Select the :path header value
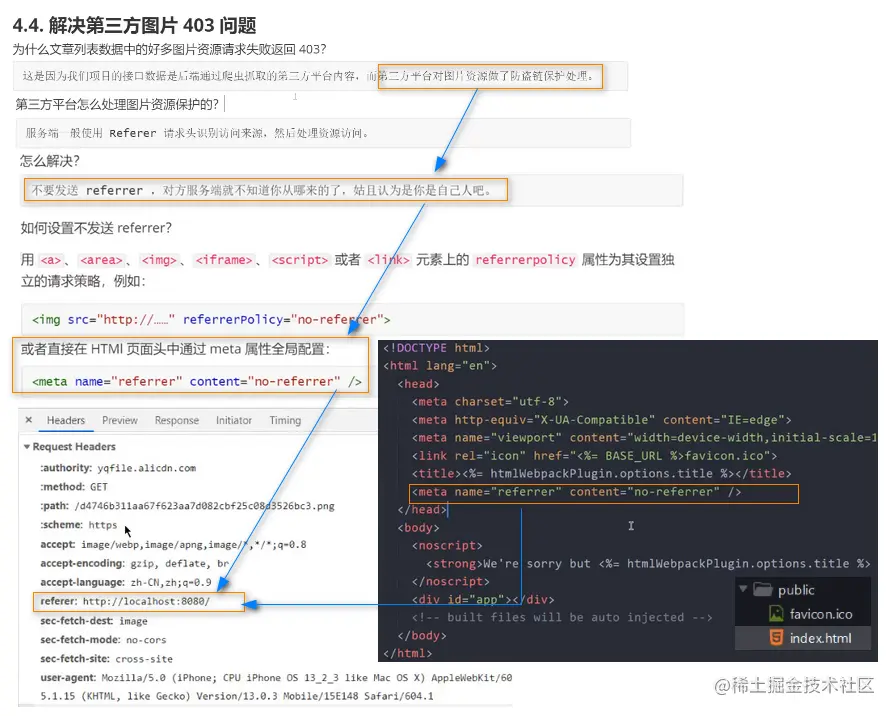 coord(204,506)
